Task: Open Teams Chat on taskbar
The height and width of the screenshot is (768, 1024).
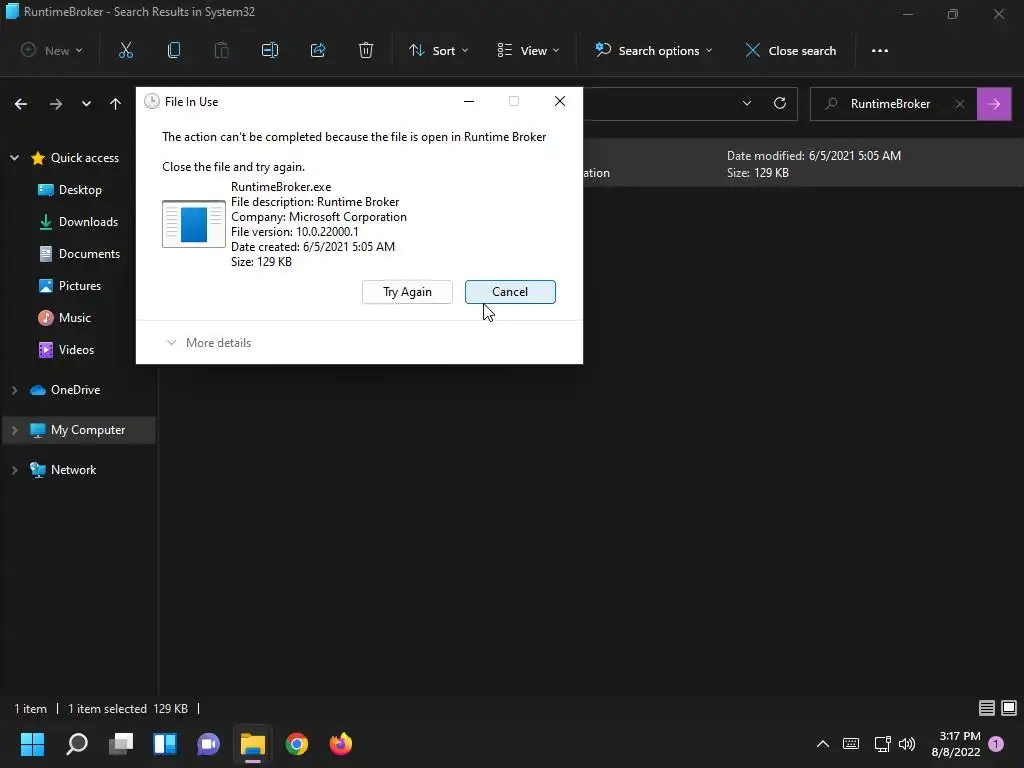Action: point(209,744)
